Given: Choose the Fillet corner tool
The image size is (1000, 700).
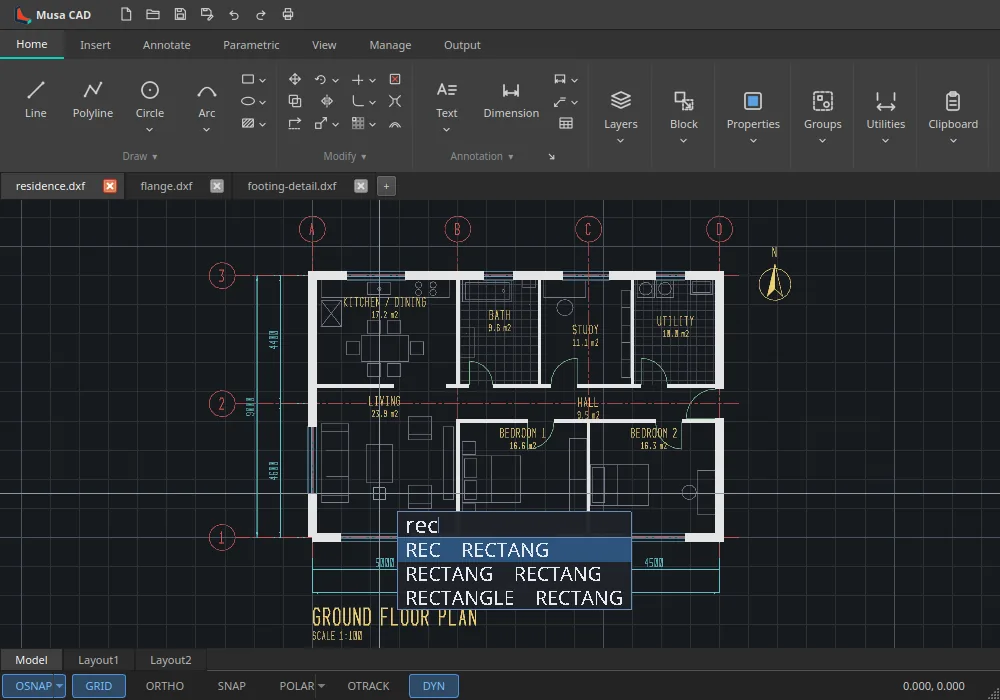Looking at the screenshot, I should pyautogui.click(x=358, y=101).
